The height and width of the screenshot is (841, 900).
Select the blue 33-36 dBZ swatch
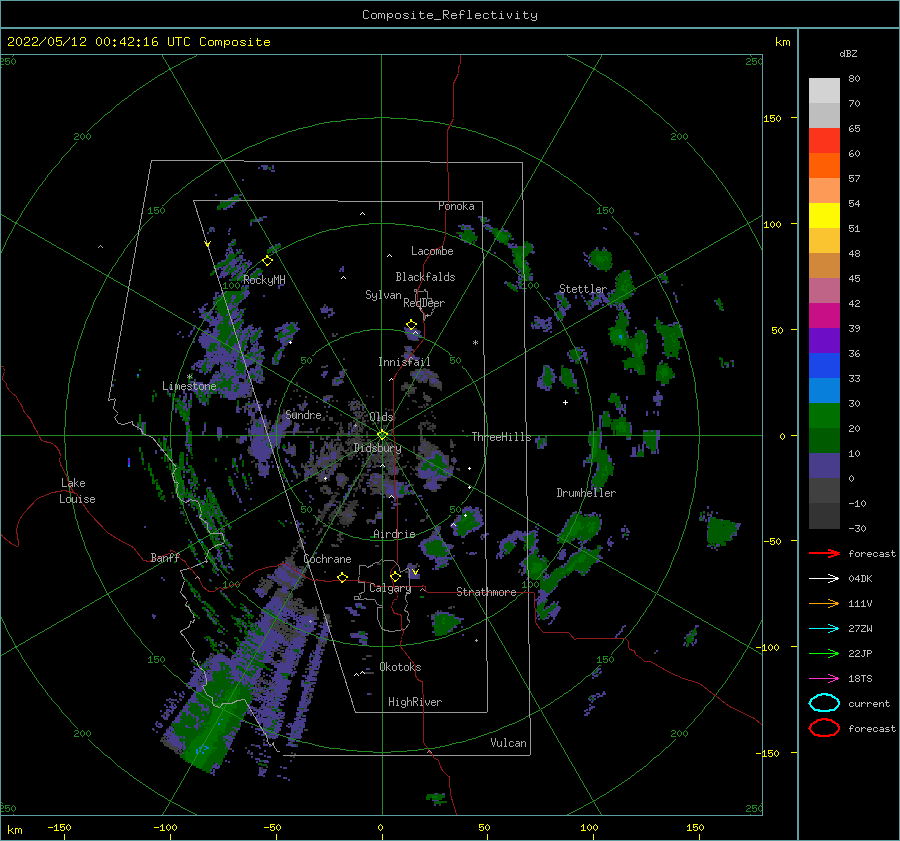824,366
